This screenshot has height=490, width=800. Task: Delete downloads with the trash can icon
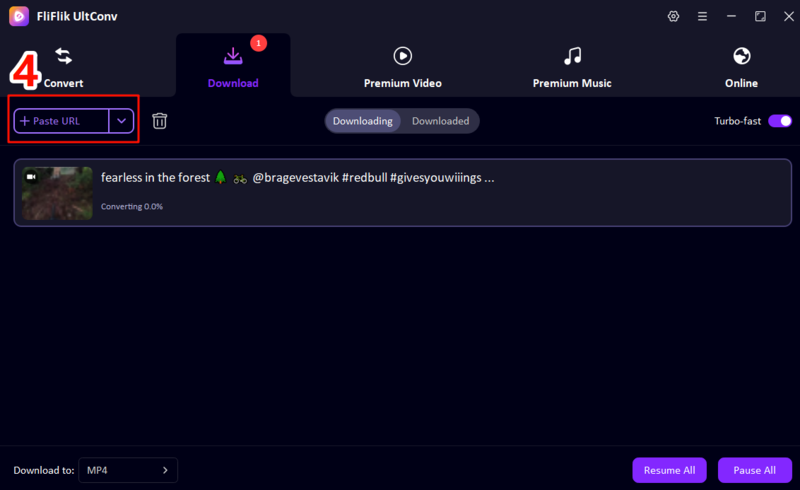pyautogui.click(x=160, y=121)
